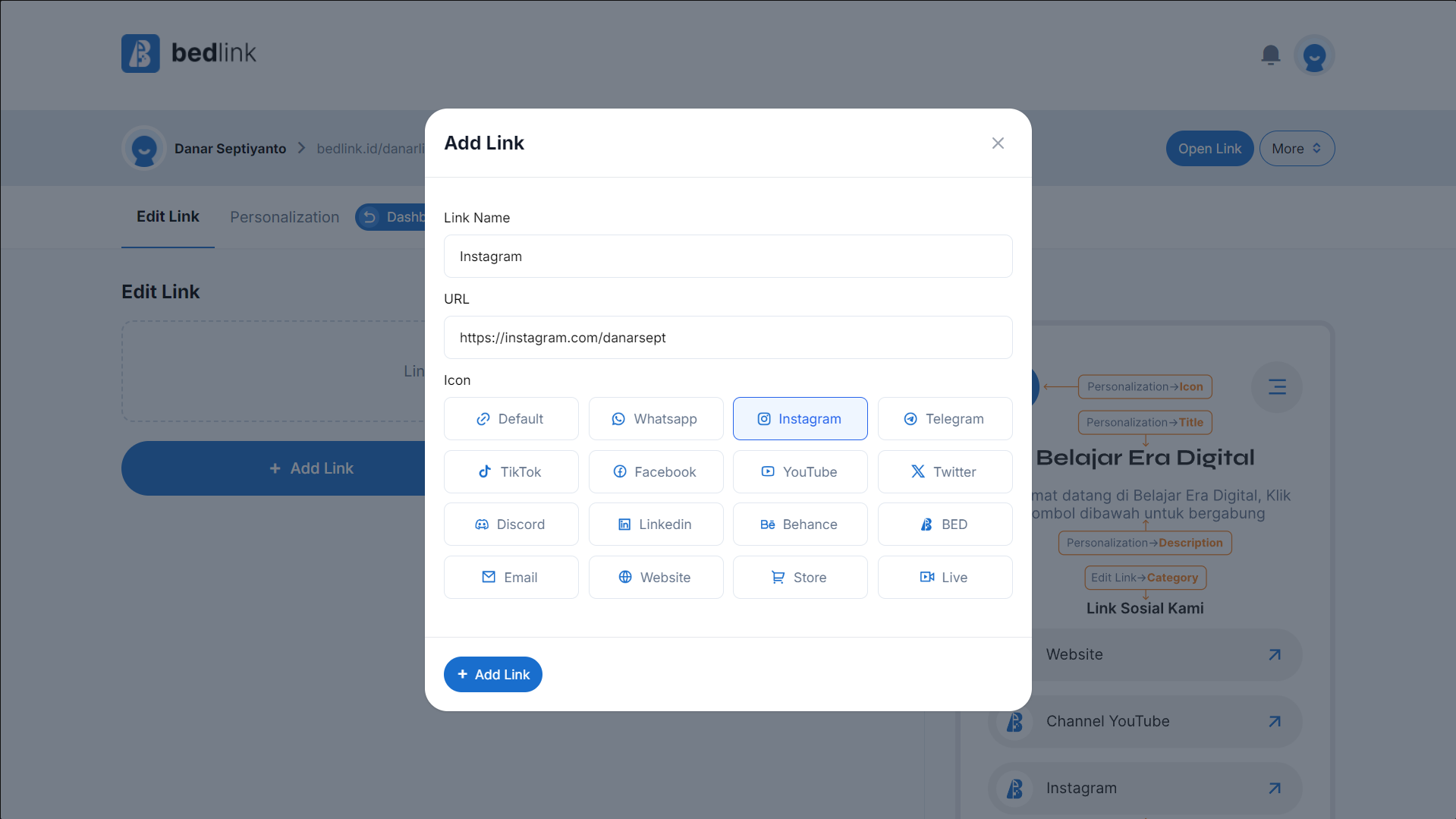
Task: Click the Danar Septiyanto breadcrumb
Action: tap(230, 148)
